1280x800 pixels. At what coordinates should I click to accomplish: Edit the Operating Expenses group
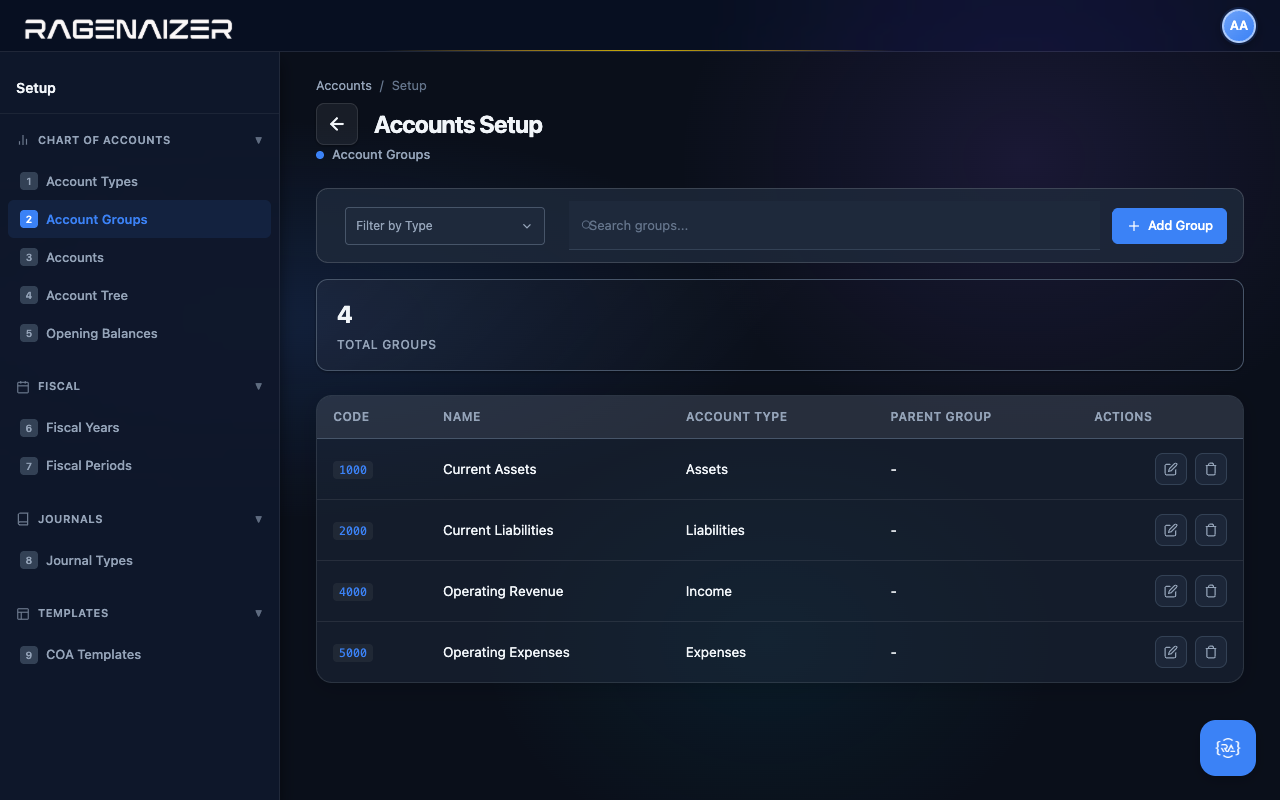click(x=1171, y=652)
